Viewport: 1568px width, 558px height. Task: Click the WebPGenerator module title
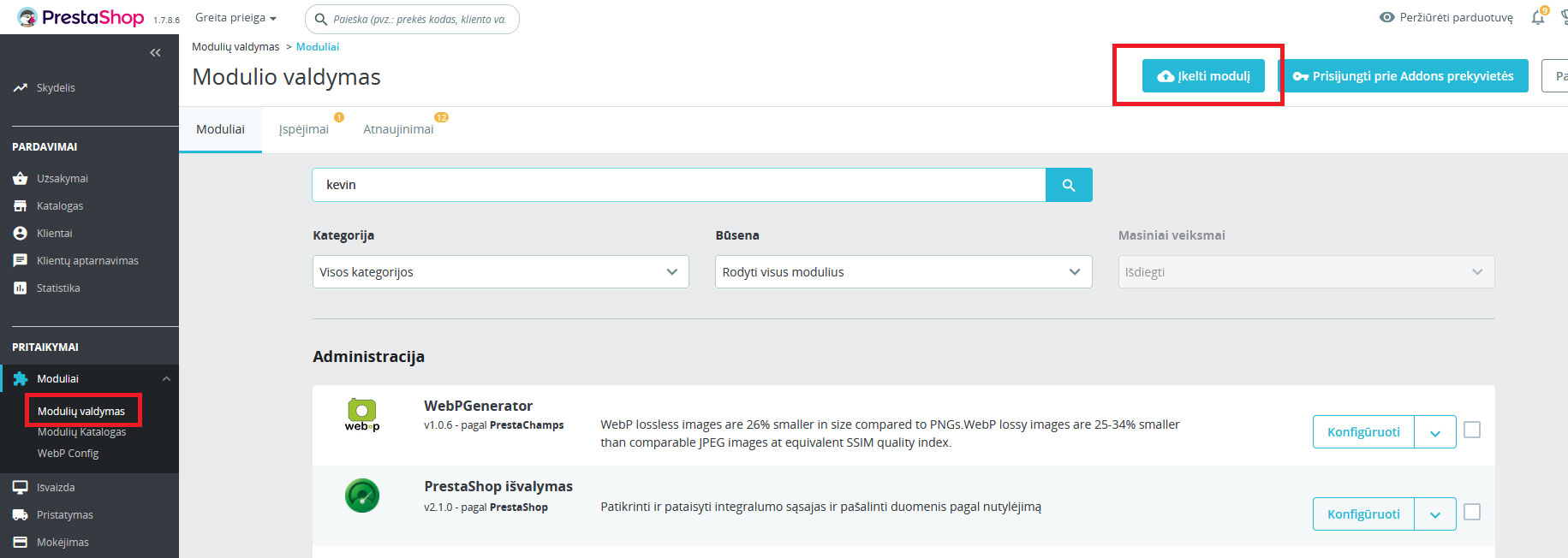click(478, 406)
